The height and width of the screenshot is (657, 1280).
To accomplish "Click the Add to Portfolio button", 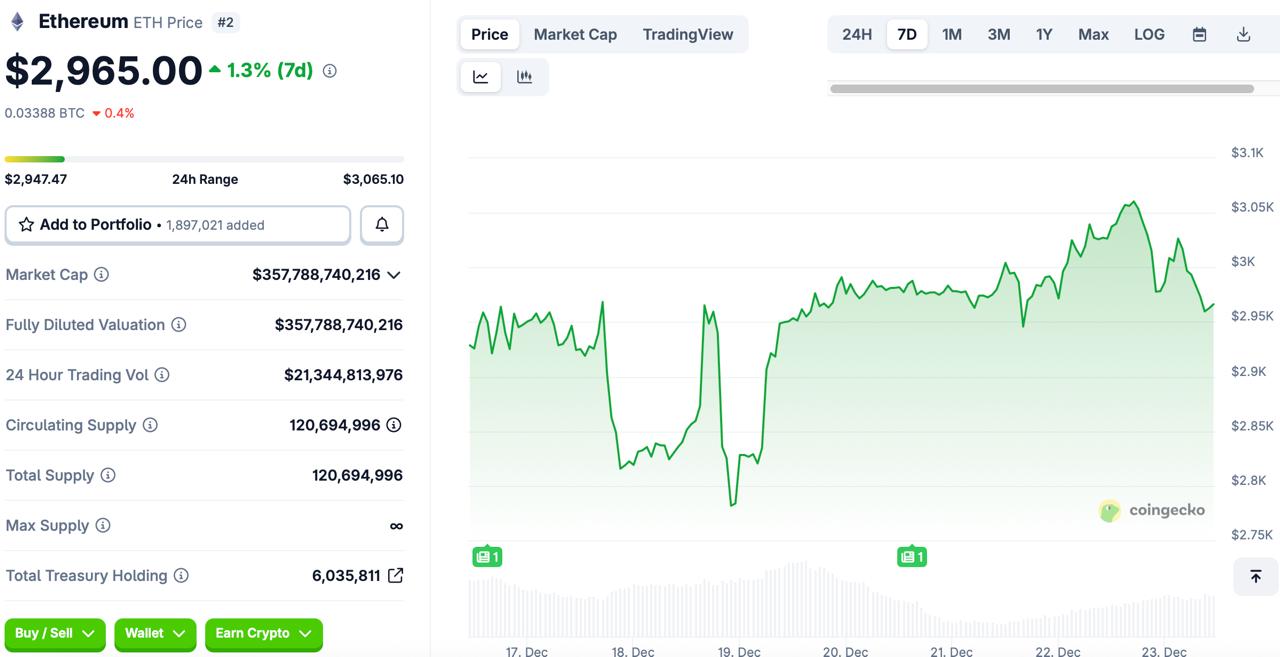I will pos(177,224).
